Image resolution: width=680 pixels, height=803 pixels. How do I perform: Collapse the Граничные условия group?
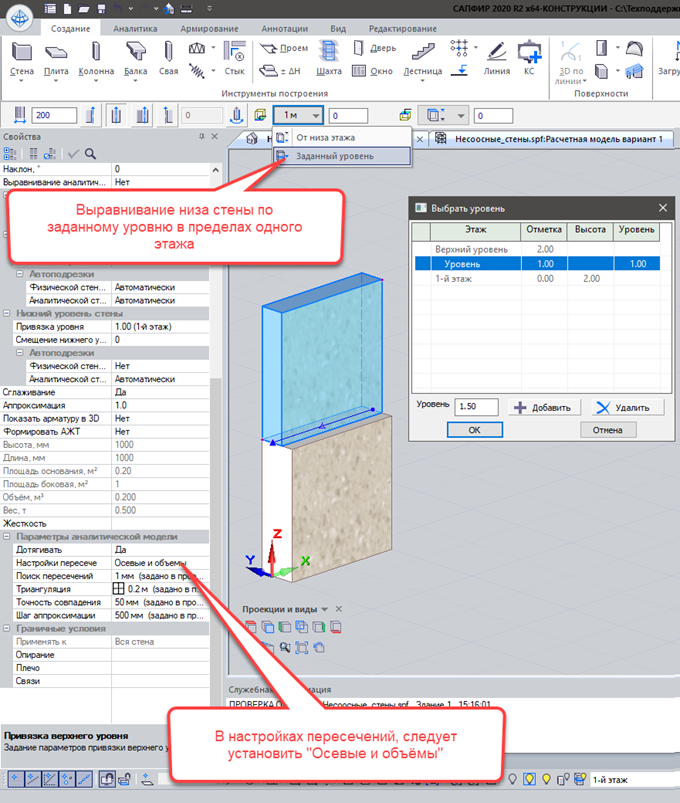7,628
